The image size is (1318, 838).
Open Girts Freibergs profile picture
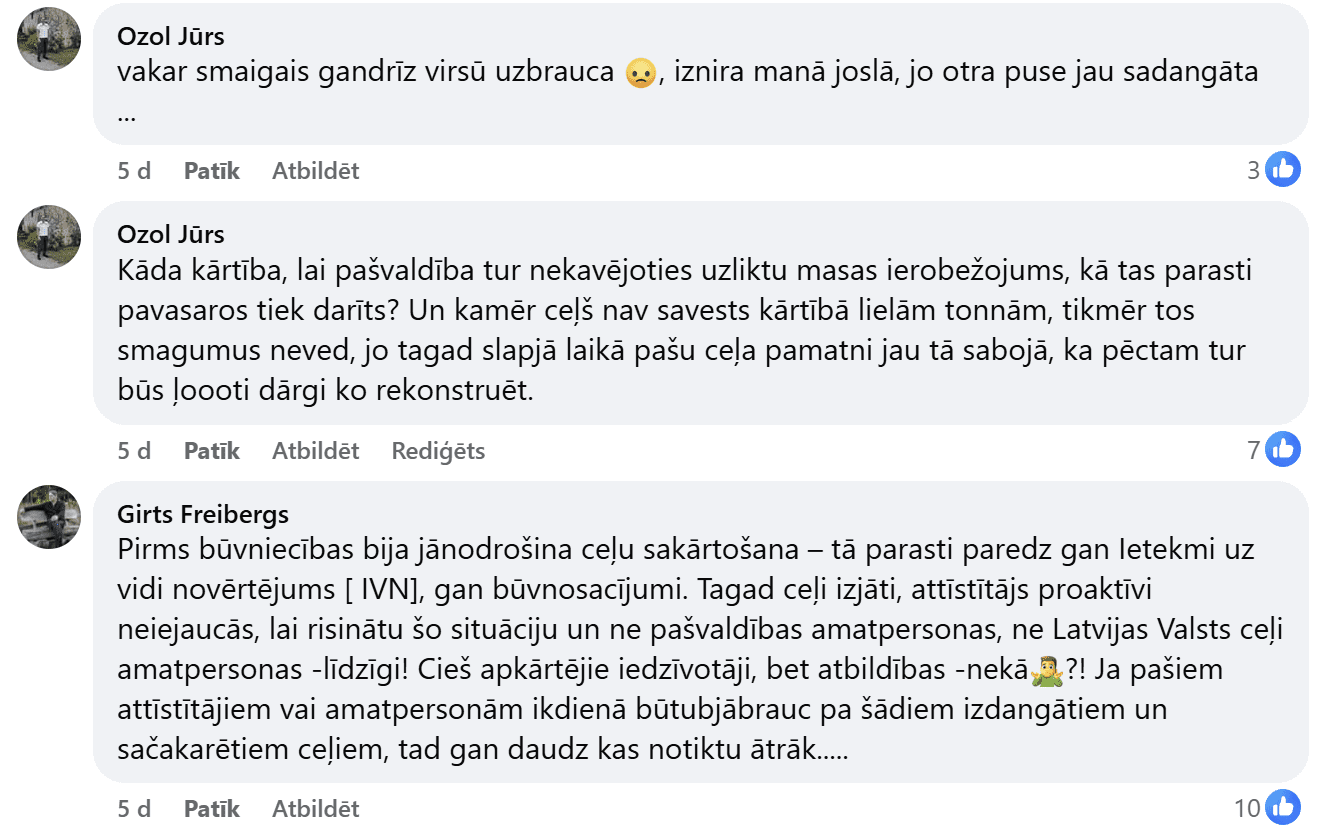coord(49,516)
